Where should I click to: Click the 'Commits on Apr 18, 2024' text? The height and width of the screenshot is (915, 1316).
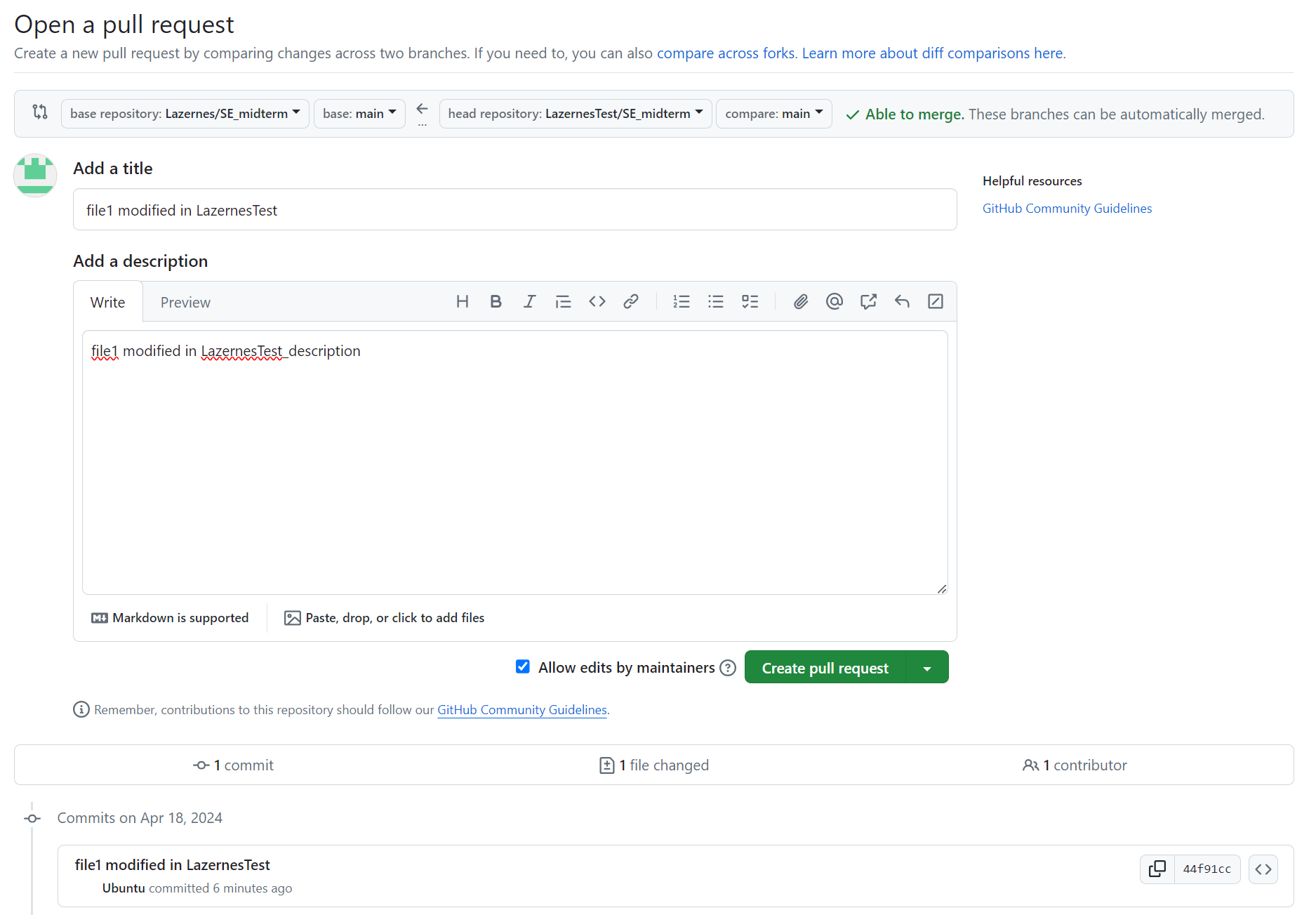[x=140, y=818]
